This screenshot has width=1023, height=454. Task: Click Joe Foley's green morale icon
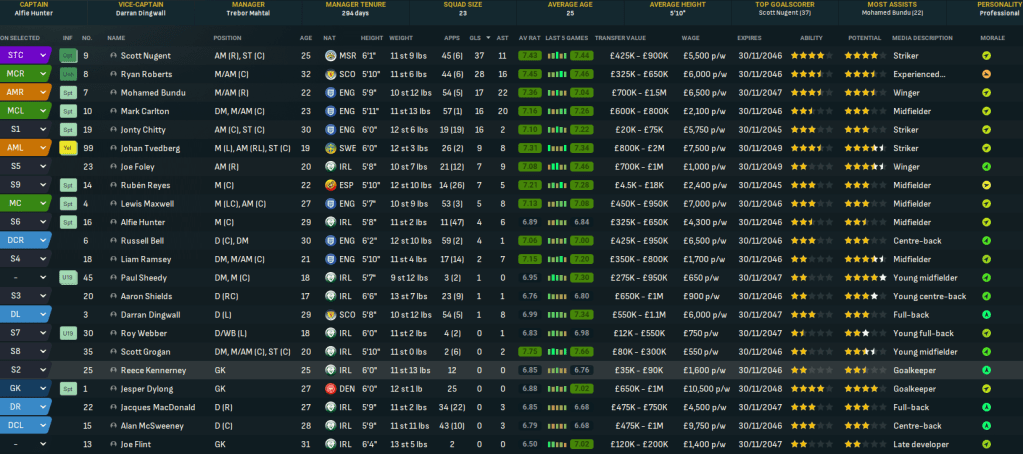click(x=987, y=166)
